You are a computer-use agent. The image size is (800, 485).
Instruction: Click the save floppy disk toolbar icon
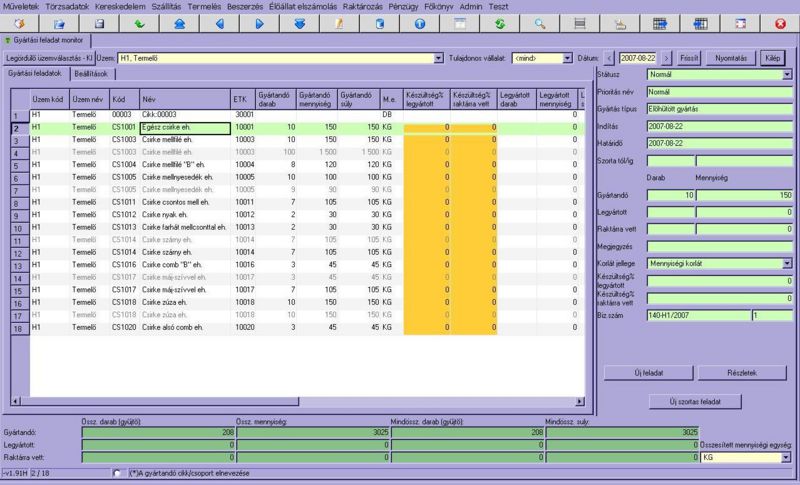tap(98, 22)
